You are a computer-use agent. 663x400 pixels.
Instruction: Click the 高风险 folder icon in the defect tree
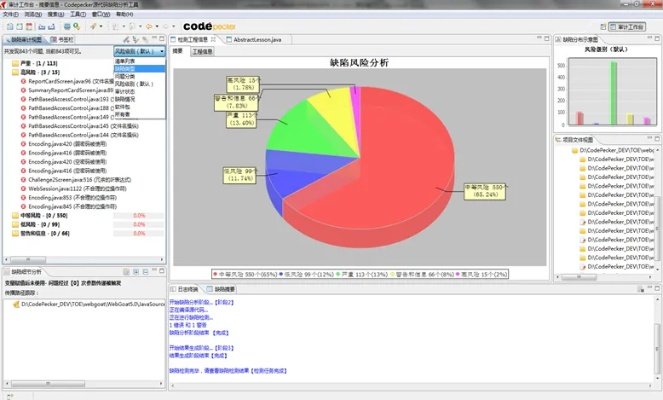click(14, 72)
